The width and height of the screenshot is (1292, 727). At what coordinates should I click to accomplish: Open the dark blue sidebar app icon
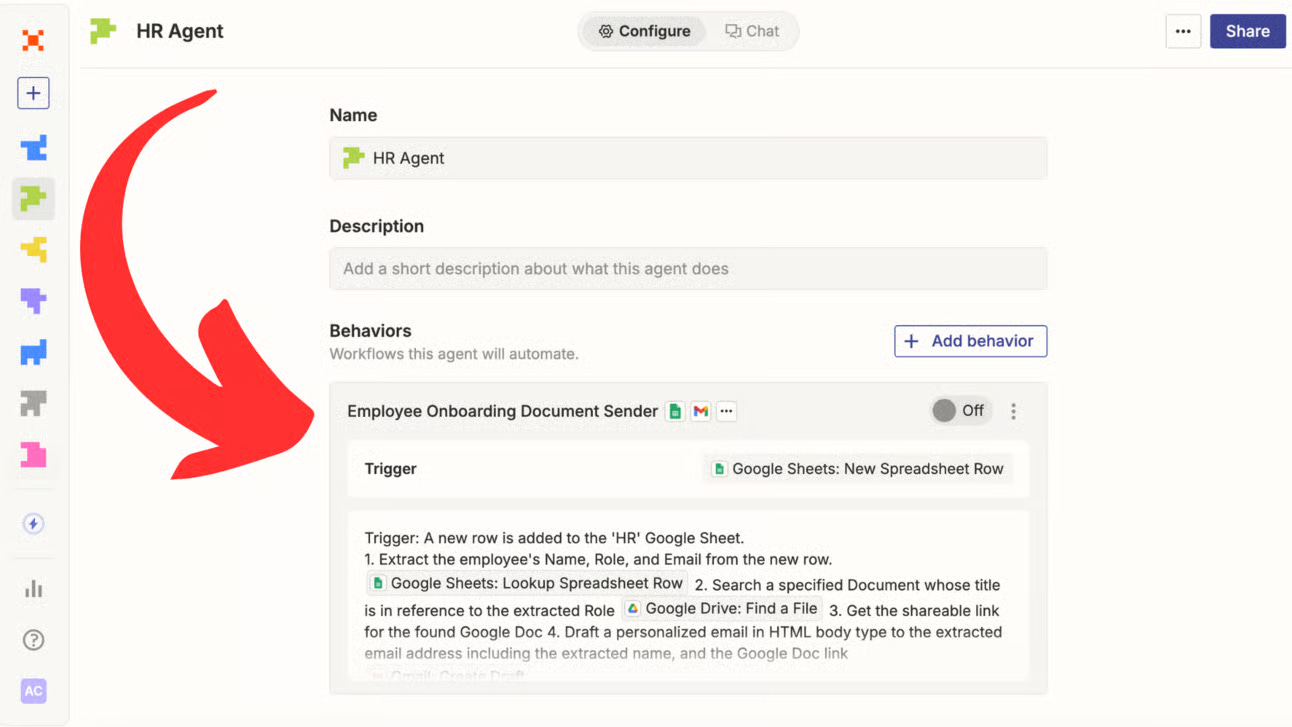click(33, 352)
